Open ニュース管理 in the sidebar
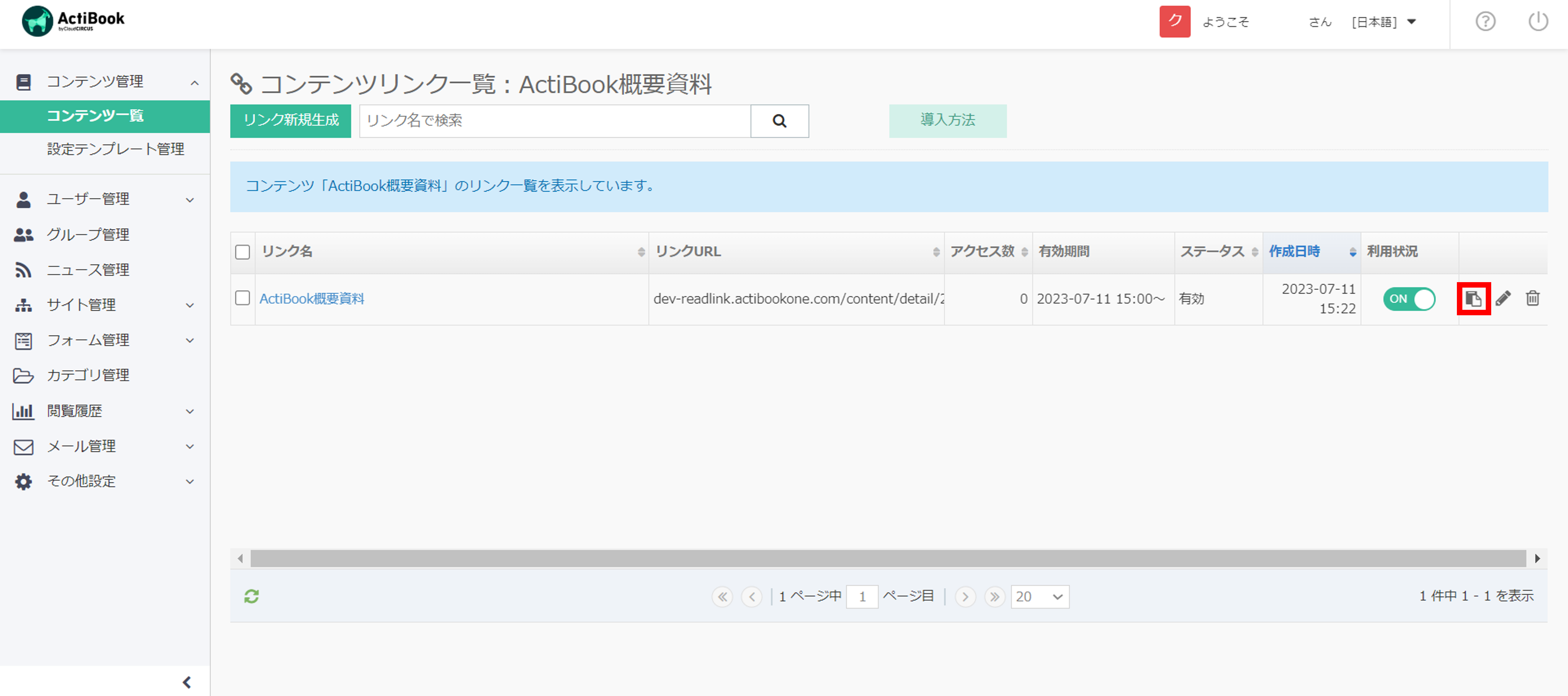1568x696 pixels. pyautogui.click(x=88, y=270)
